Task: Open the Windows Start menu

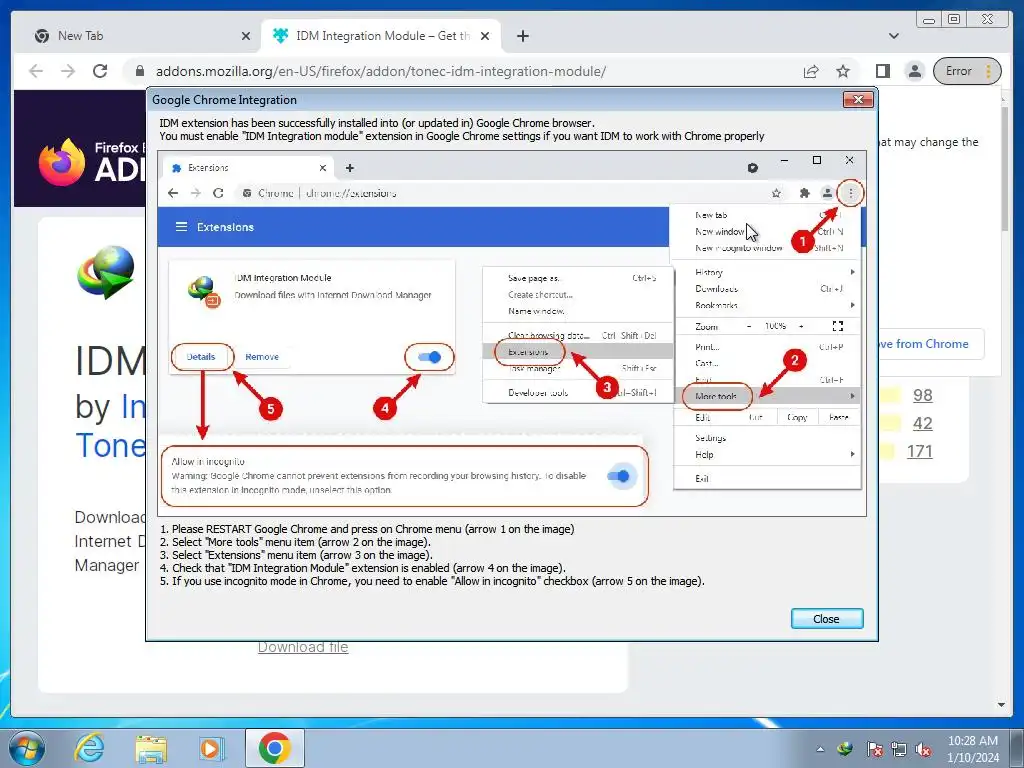Action: [x=26, y=748]
